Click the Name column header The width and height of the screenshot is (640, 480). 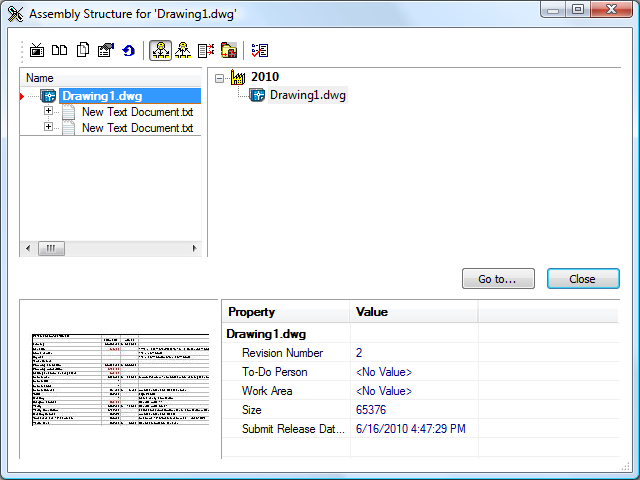click(110, 77)
